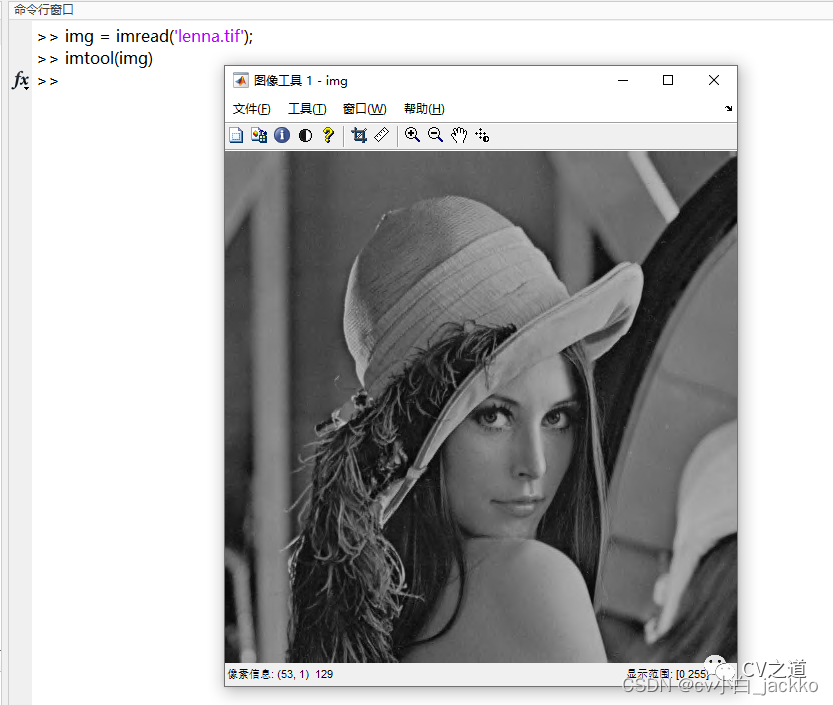Click the 命令行窗口 panel title
The image size is (833, 705).
(44, 10)
